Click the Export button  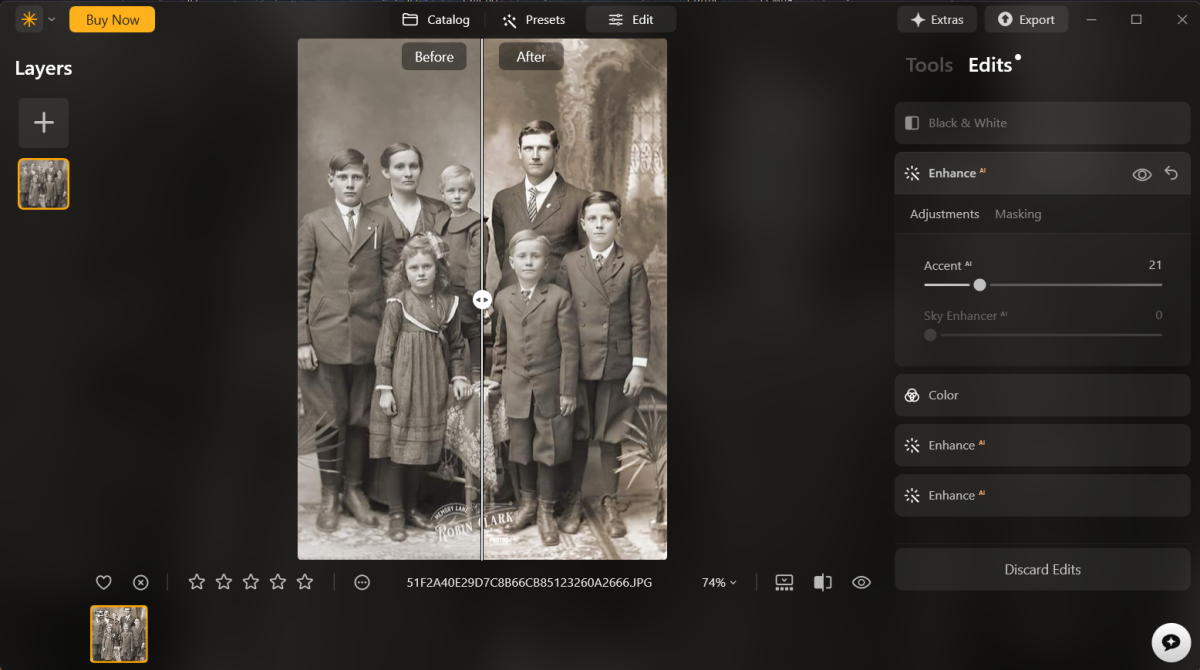1026,19
